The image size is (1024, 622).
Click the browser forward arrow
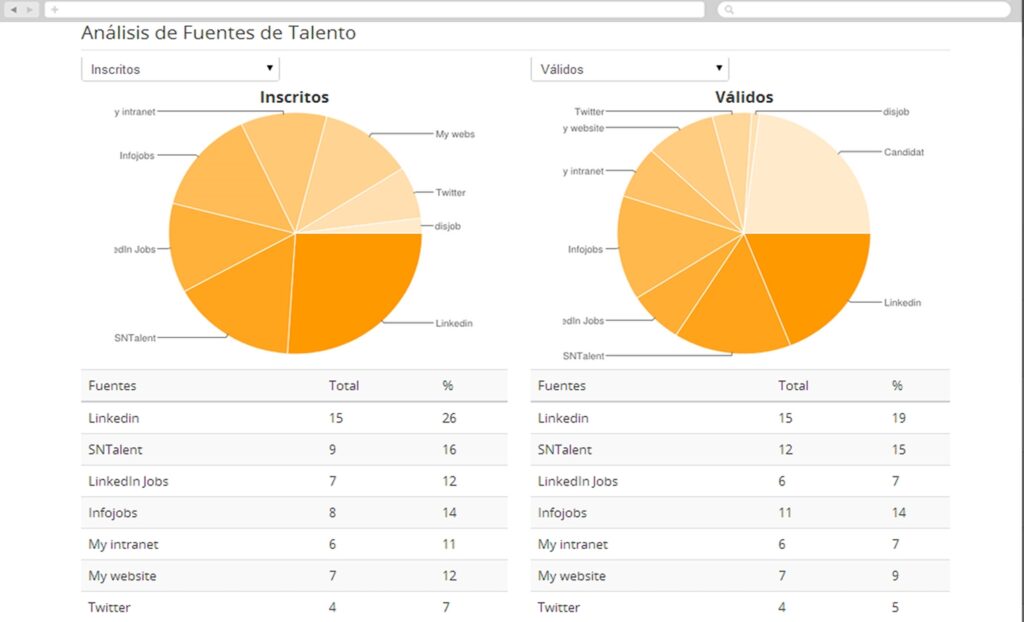point(30,9)
